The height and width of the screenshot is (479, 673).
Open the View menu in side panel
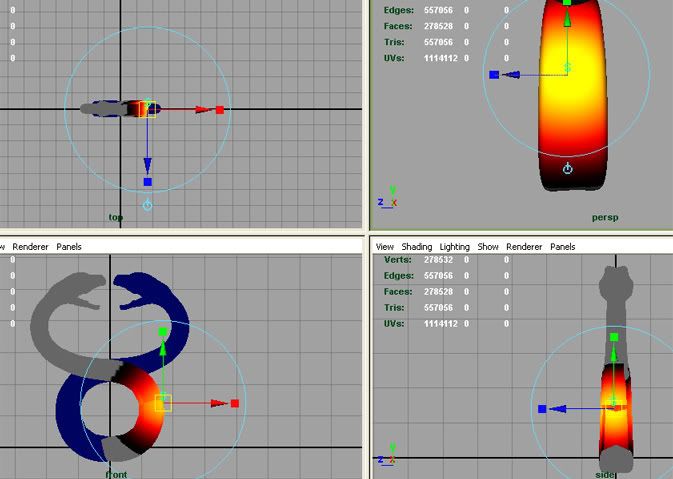click(385, 247)
